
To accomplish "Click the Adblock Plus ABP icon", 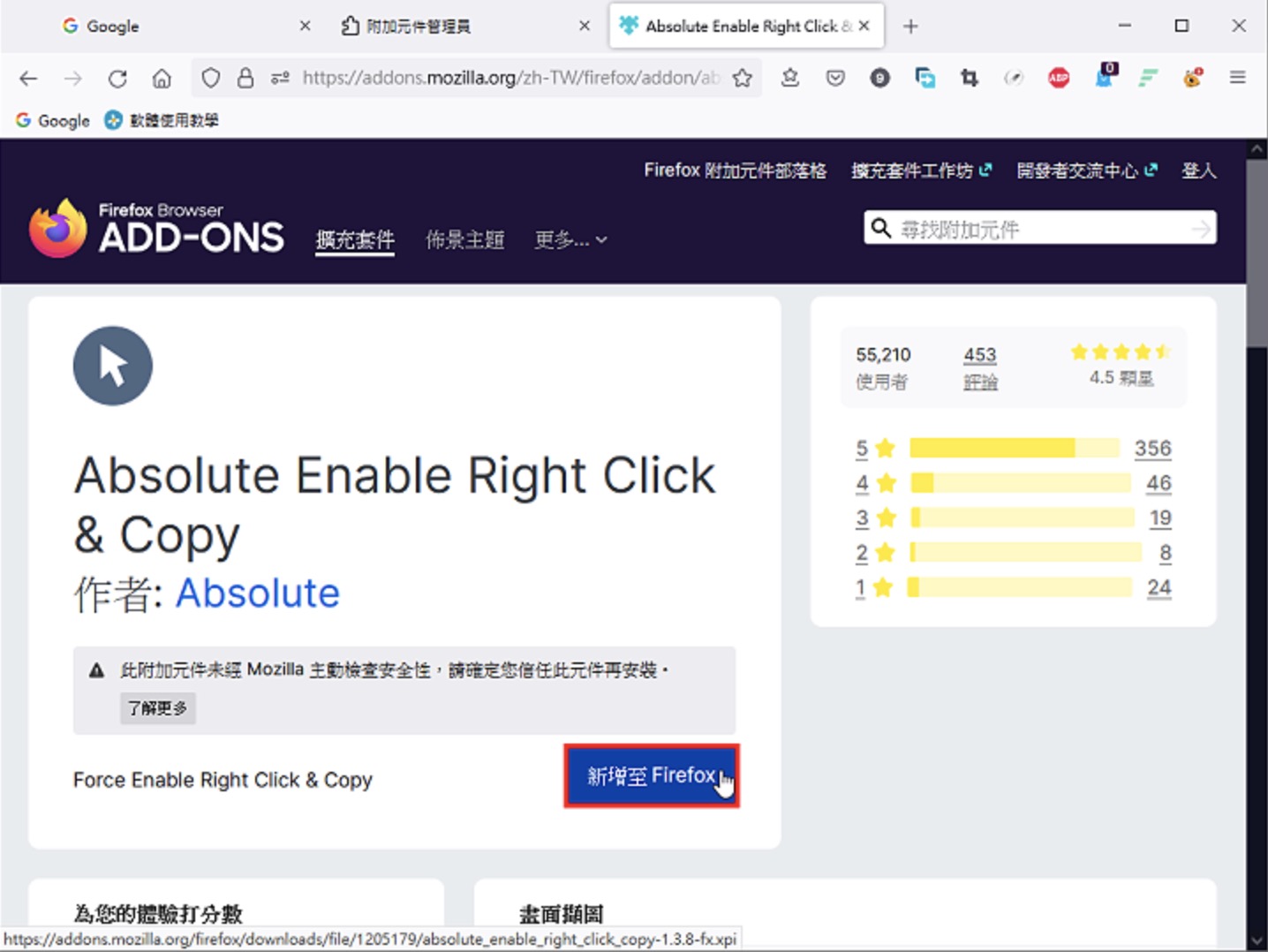I will pyautogui.click(x=1059, y=79).
